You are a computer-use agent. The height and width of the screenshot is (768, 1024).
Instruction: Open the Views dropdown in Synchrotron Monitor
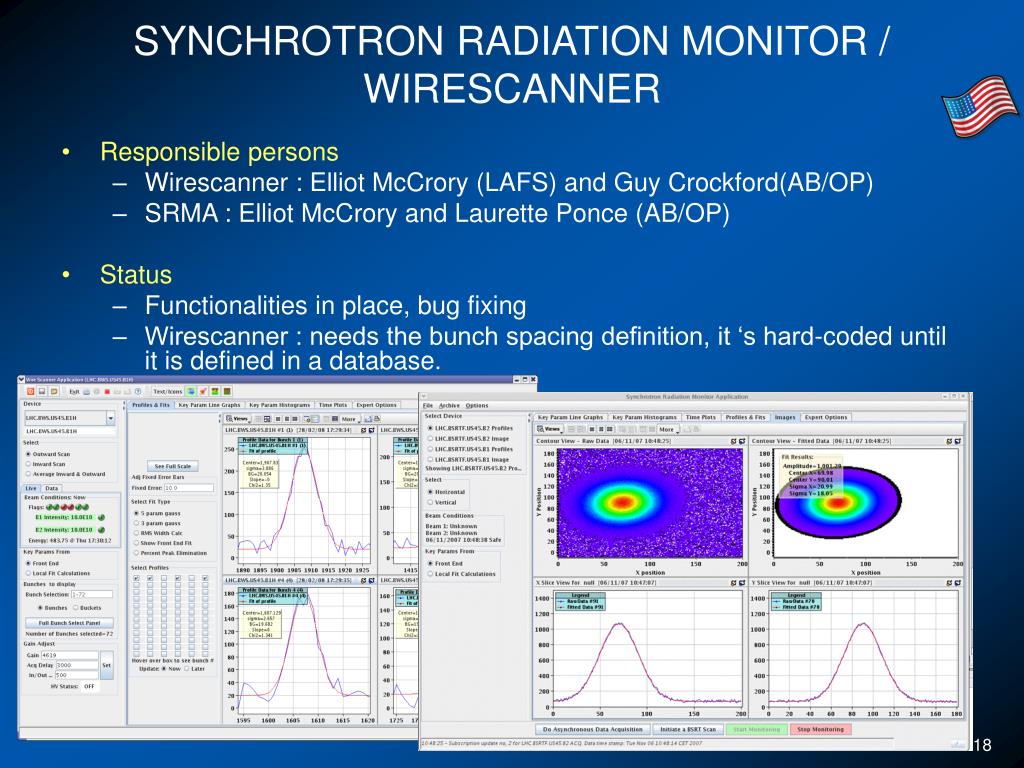tap(549, 429)
